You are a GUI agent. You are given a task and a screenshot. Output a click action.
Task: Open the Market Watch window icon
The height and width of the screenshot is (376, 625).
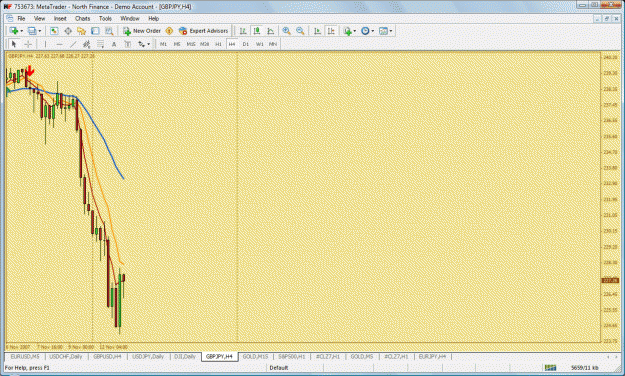54,31
